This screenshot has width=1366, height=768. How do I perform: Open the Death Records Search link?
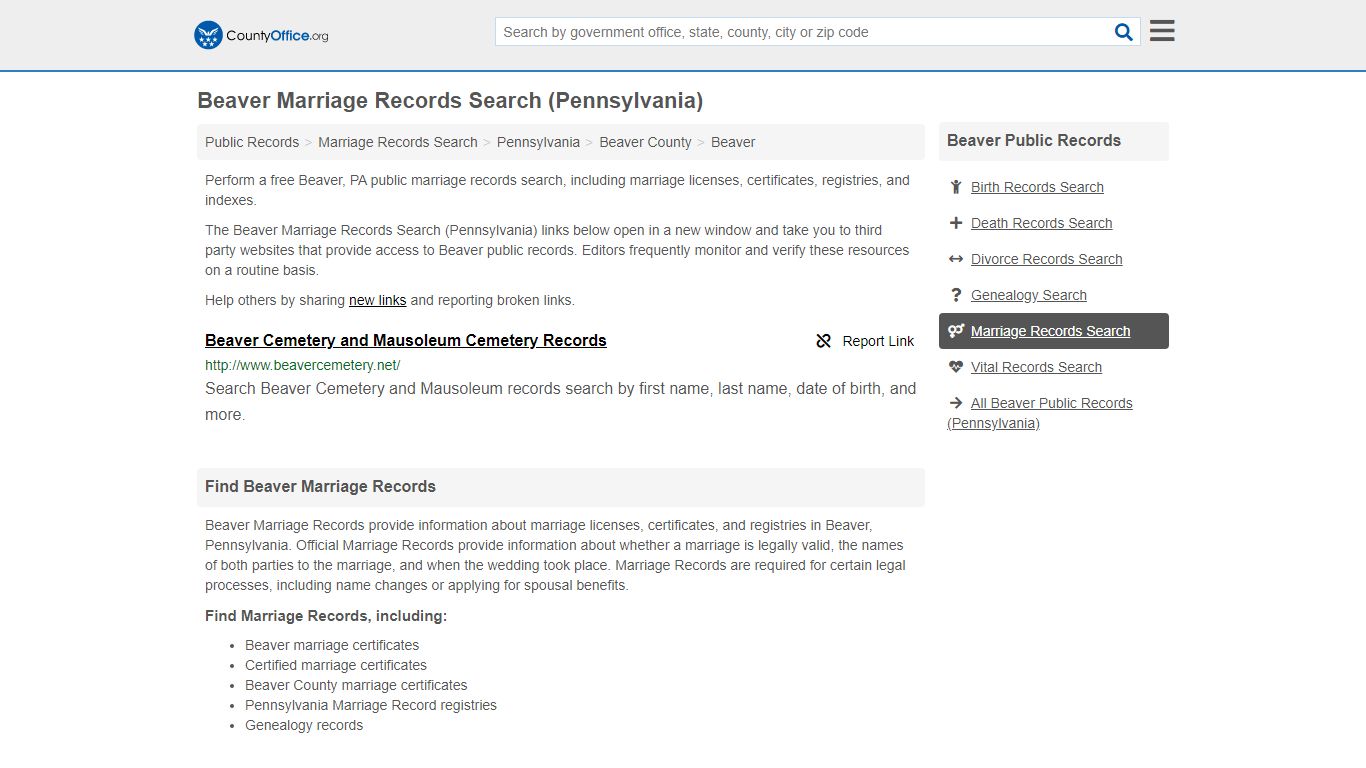[x=1041, y=223]
